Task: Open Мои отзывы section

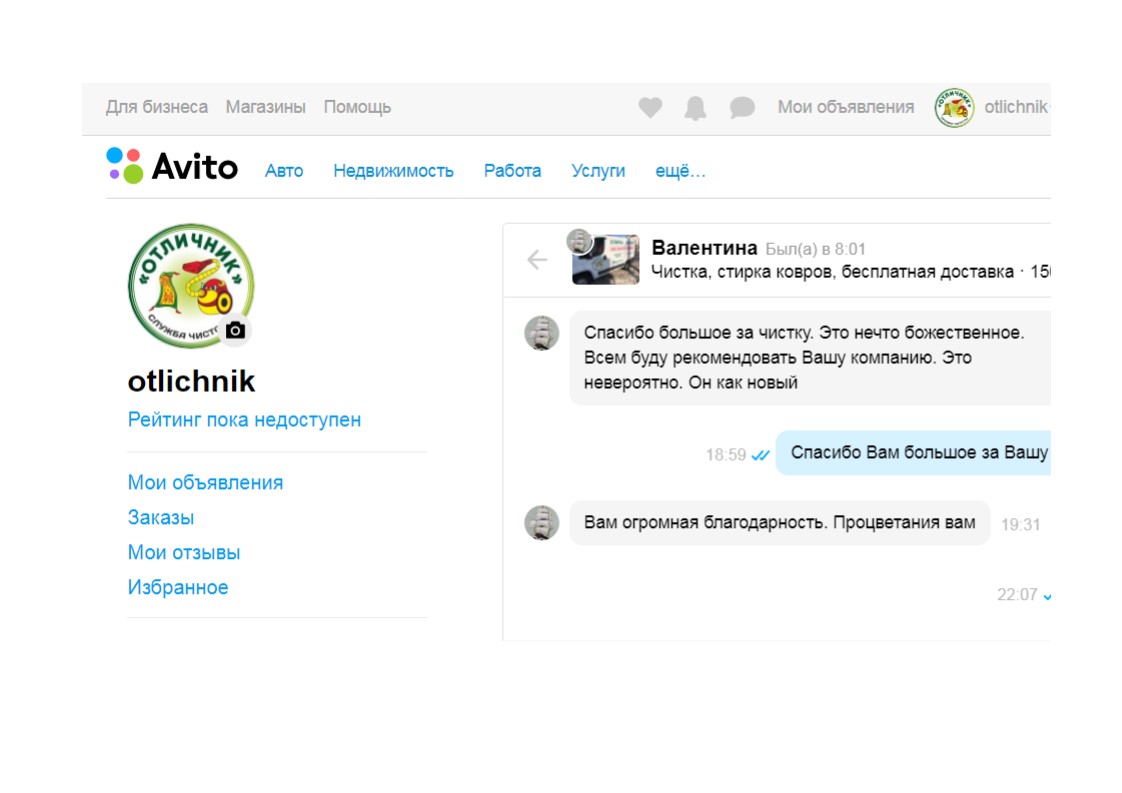Action: [x=183, y=552]
